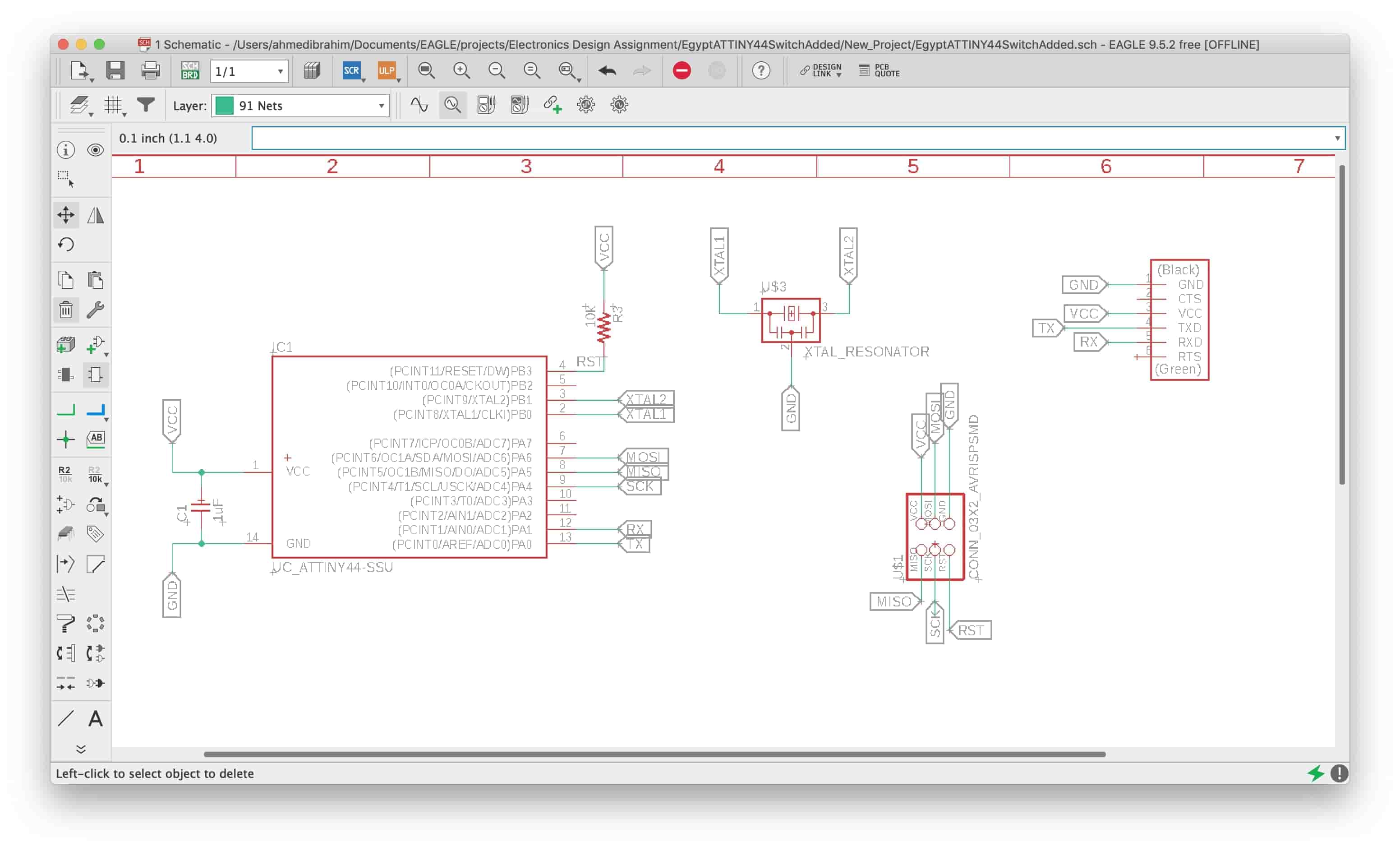
Task: Open the Info tool
Action: pos(66,150)
